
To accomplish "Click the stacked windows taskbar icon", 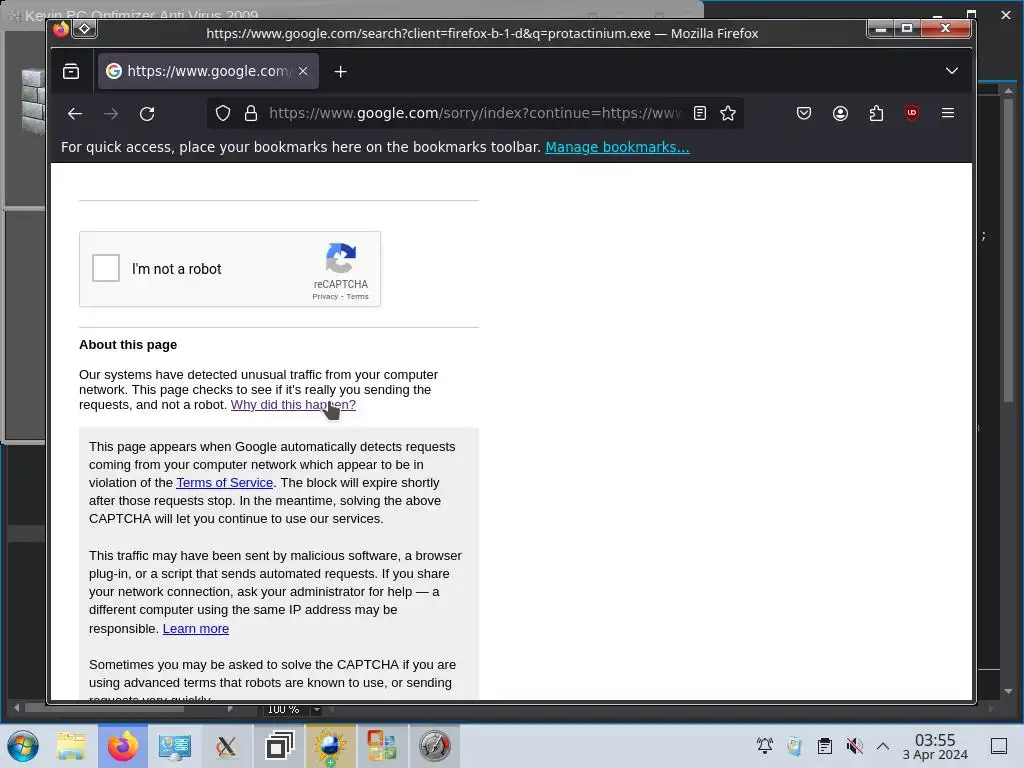I will click(x=279, y=746).
